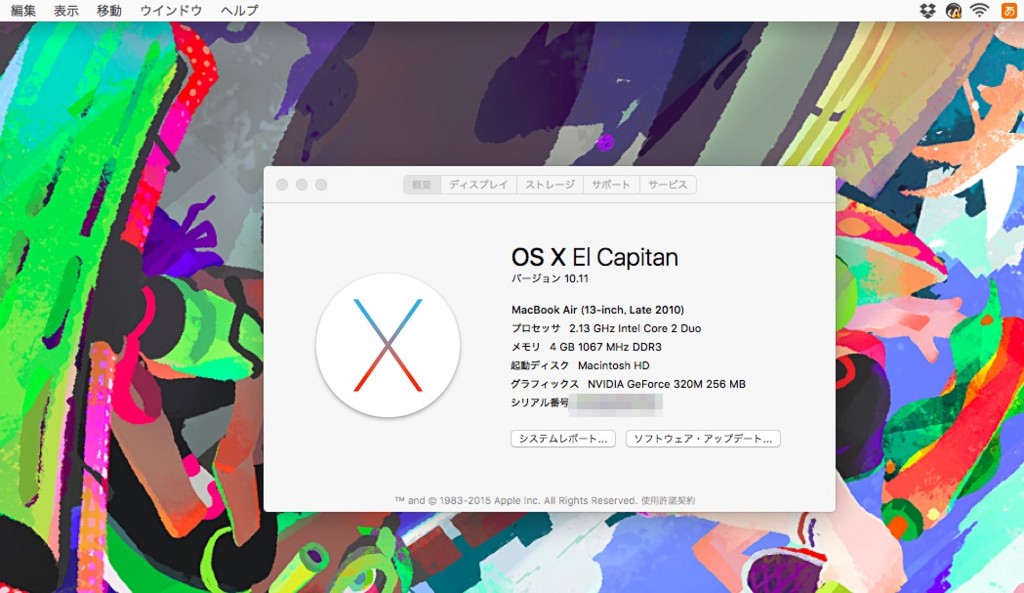The height and width of the screenshot is (593, 1024).
Task: Open the ヘルプ menu
Action: 240,10
